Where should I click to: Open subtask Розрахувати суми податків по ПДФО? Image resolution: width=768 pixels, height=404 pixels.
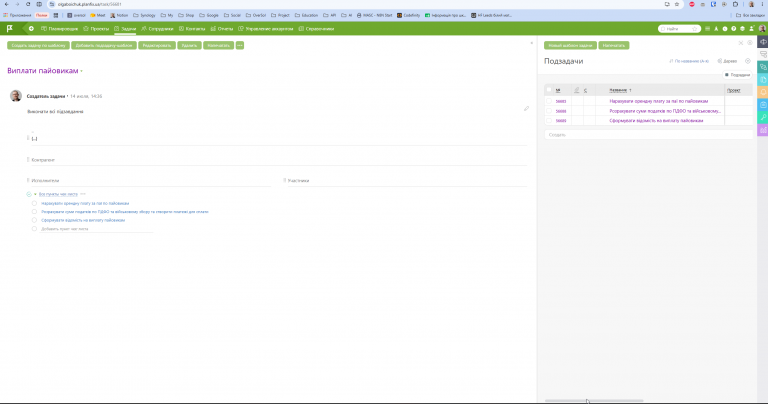pos(665,111)
